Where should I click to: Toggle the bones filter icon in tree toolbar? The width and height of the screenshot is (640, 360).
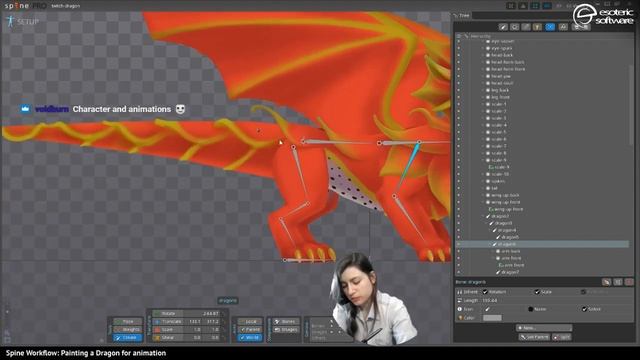[503, 27]
